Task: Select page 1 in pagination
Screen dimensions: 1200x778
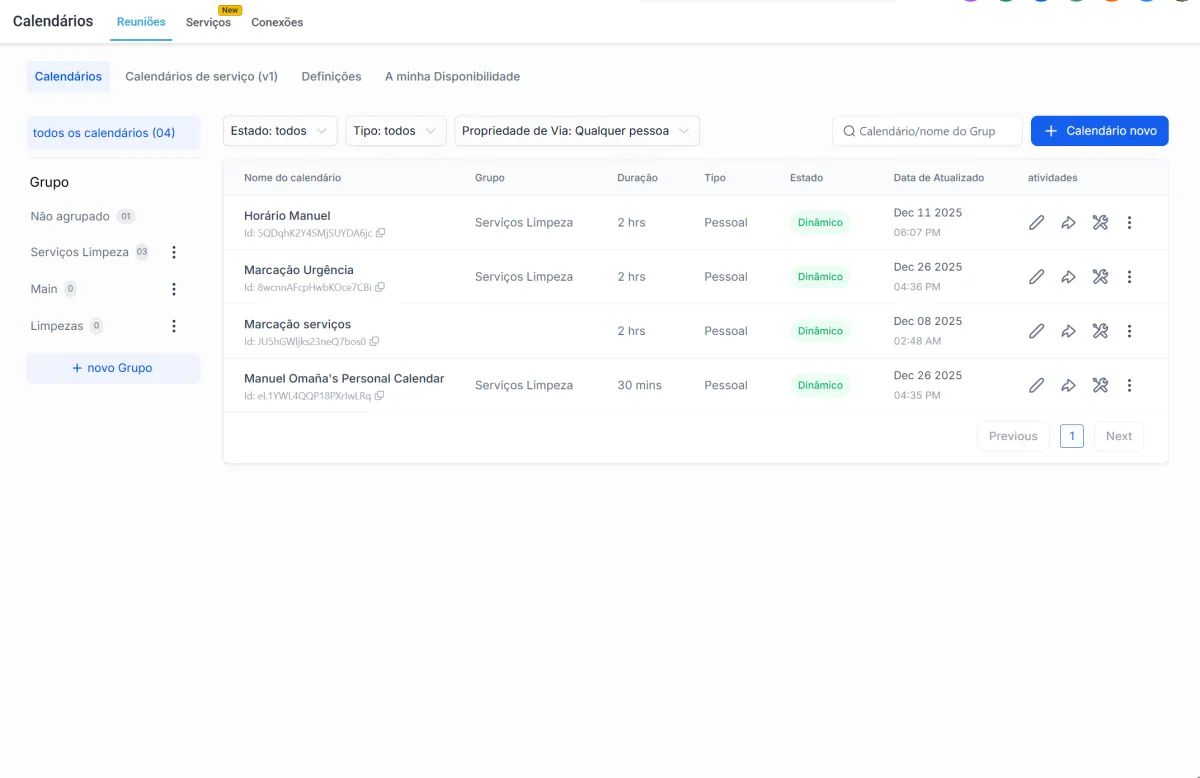Action: [x=1072, y=436]
